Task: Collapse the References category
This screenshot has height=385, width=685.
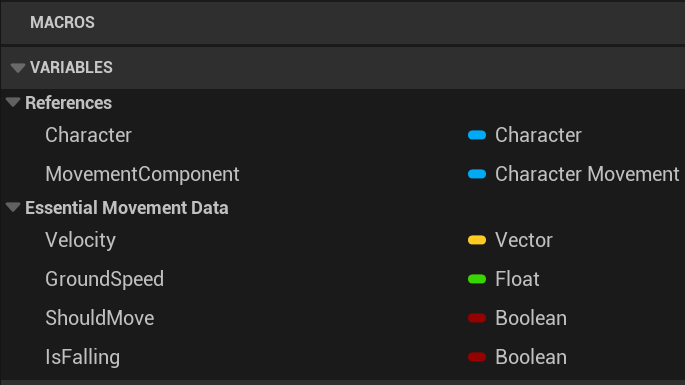Action: pos(13,103)
